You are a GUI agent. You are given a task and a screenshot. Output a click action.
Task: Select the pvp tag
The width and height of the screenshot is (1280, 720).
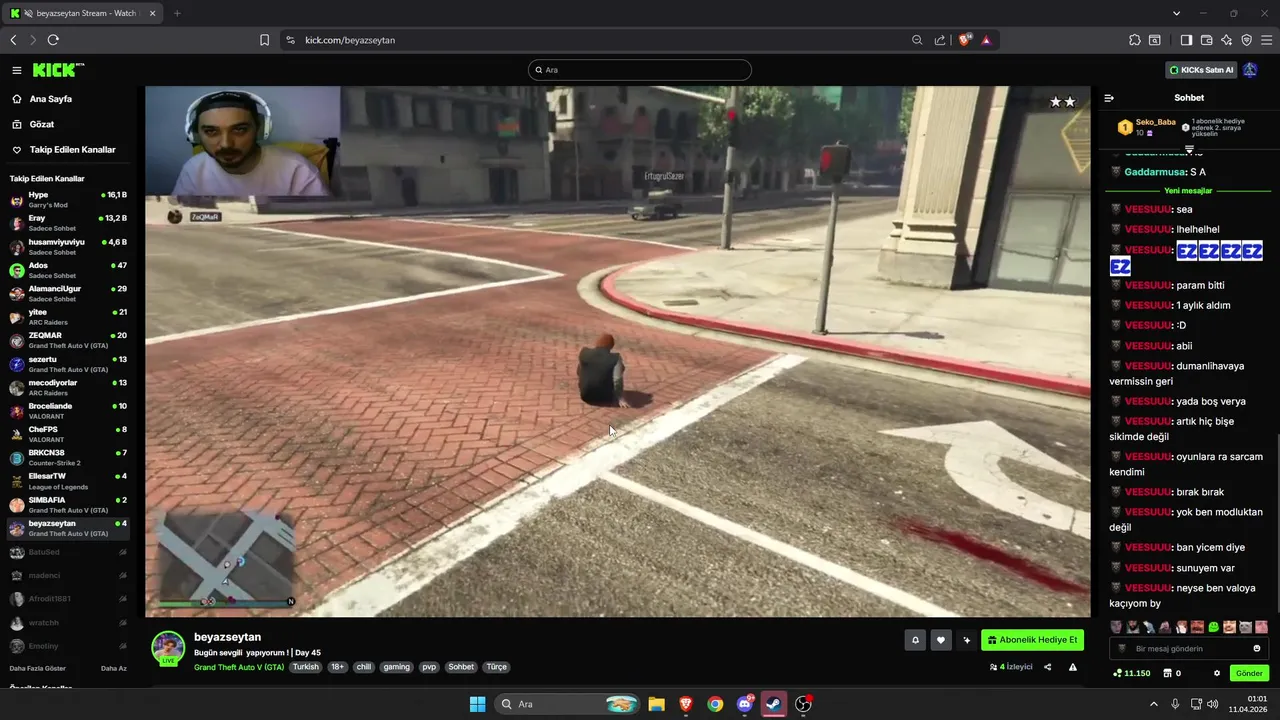429,667
